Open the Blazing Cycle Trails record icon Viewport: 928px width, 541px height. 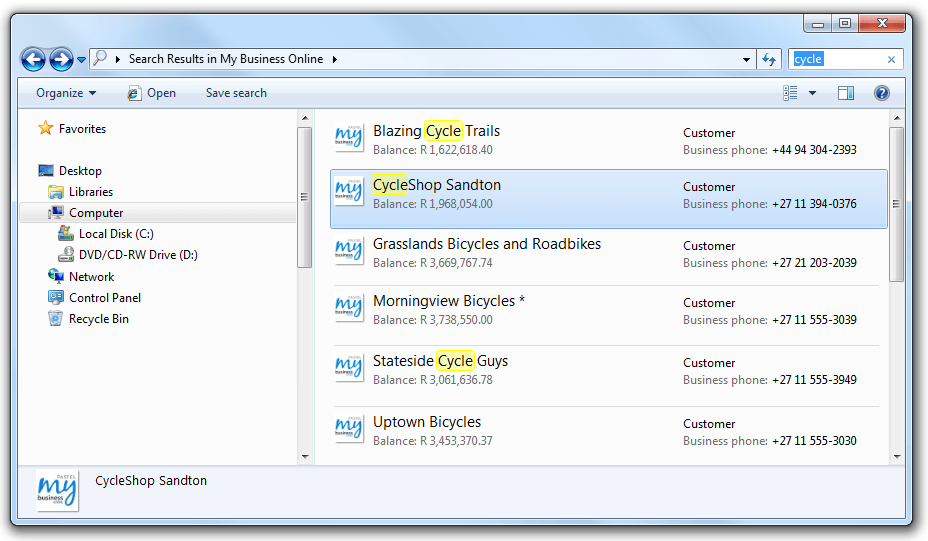pos(348,138)
